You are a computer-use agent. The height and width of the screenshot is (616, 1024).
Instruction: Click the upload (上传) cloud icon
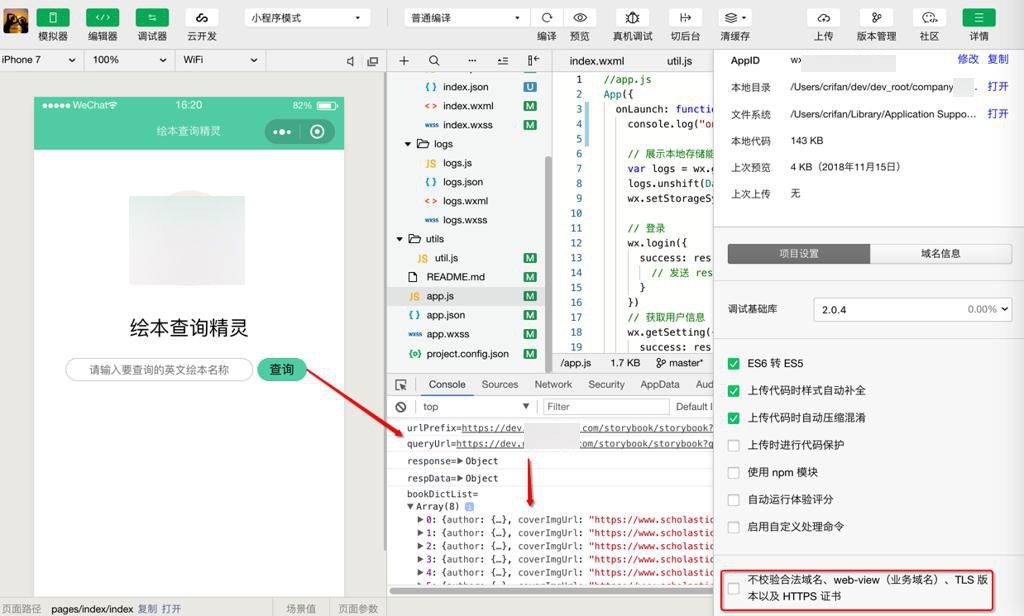[x=824, y=18]
